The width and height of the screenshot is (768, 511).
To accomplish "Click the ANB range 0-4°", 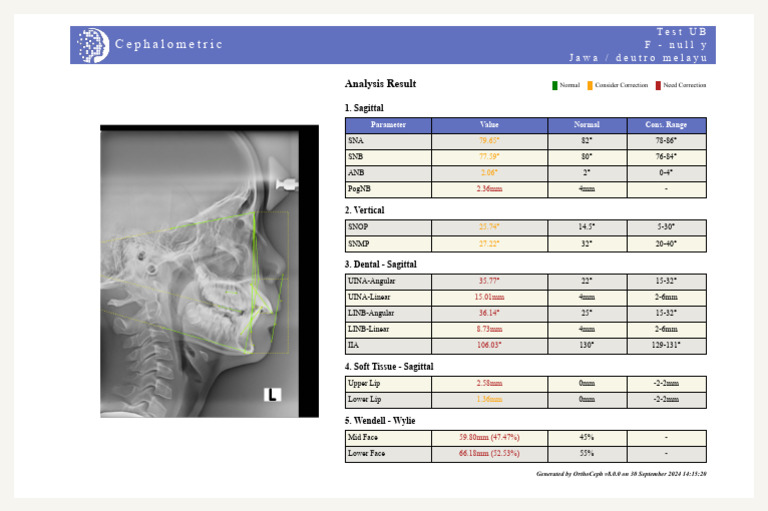I will click(666, 173).
